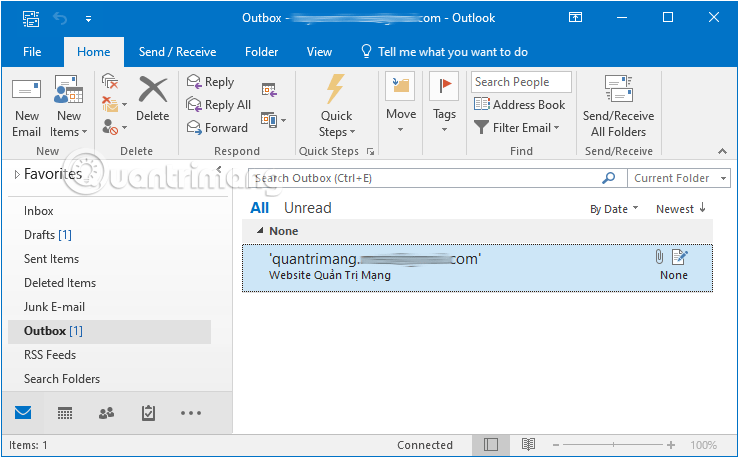
Task: Collapse the folder pane arrow
Action: [218, 169]
